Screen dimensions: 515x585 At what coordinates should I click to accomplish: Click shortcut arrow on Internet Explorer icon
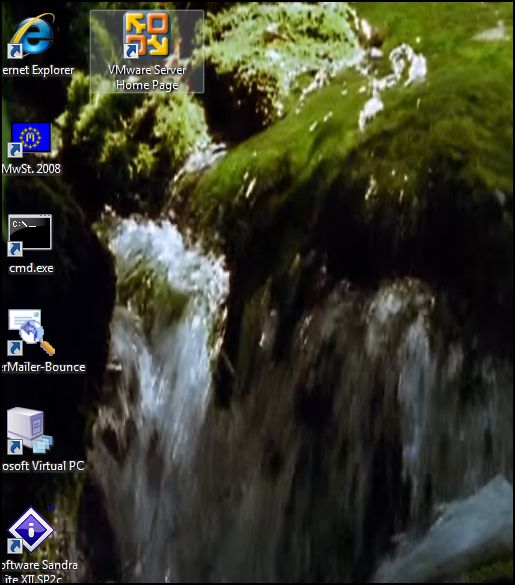pos(15,51)
